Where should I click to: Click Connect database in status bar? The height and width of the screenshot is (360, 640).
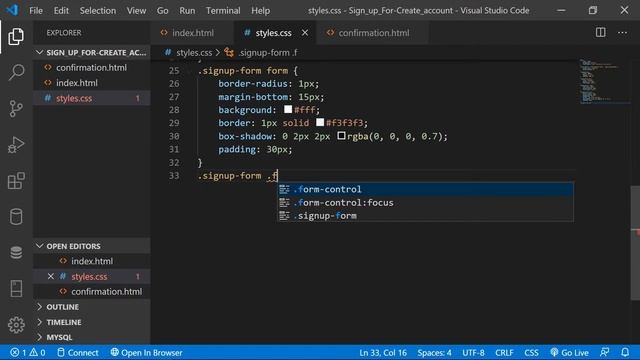coord(78,353)
